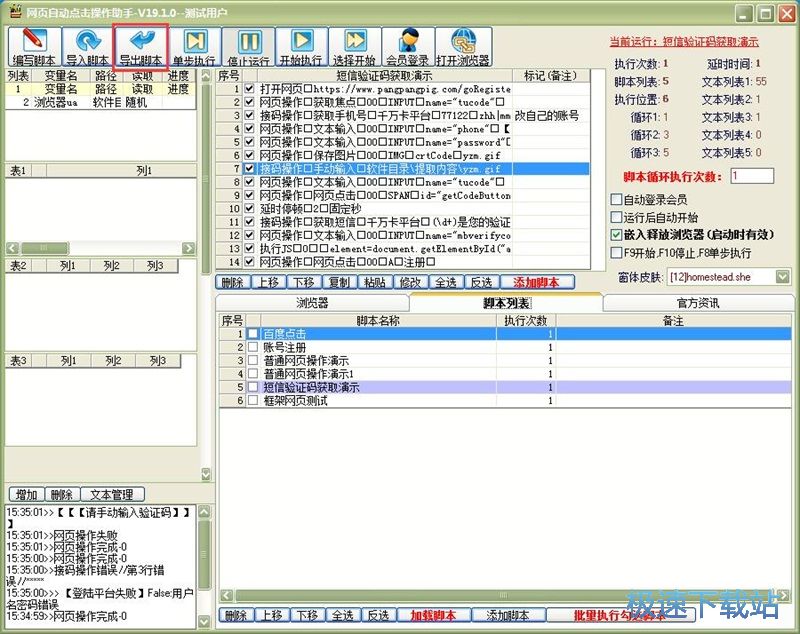Screen dimensions: 800x634
Task: Toggle checkbox for script step 1 打开网页
Action: (249, 89)
